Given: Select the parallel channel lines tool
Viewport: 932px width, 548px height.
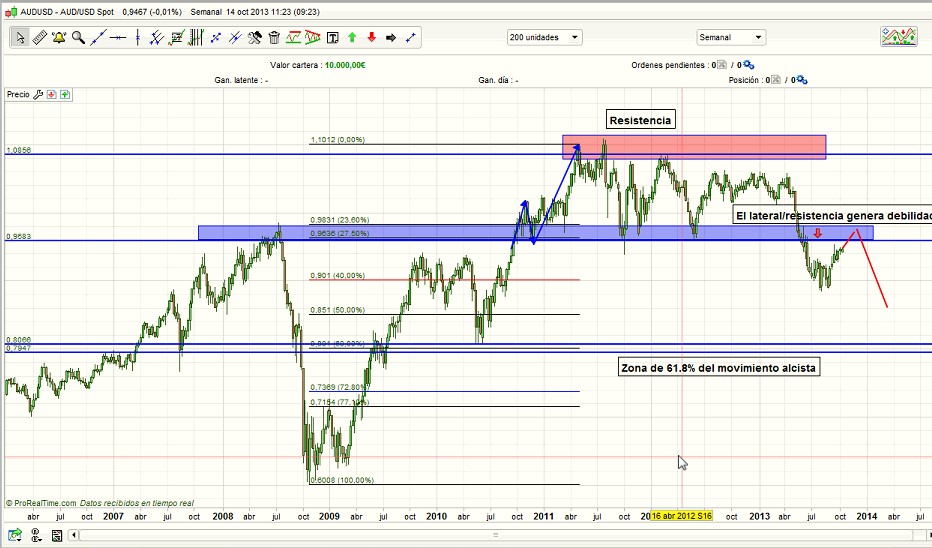Looking at the screenshot, I should click(x=156, y=37).
